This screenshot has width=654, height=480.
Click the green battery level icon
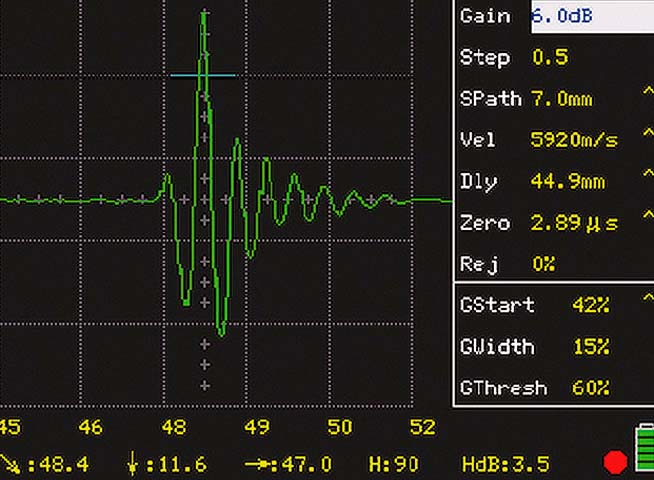(x=644, y=452)
